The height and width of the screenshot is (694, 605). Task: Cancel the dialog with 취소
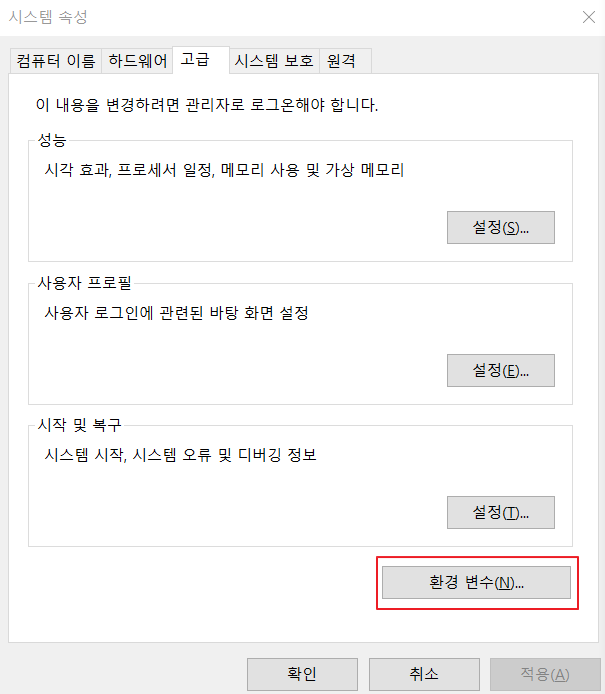click(424, 674)
